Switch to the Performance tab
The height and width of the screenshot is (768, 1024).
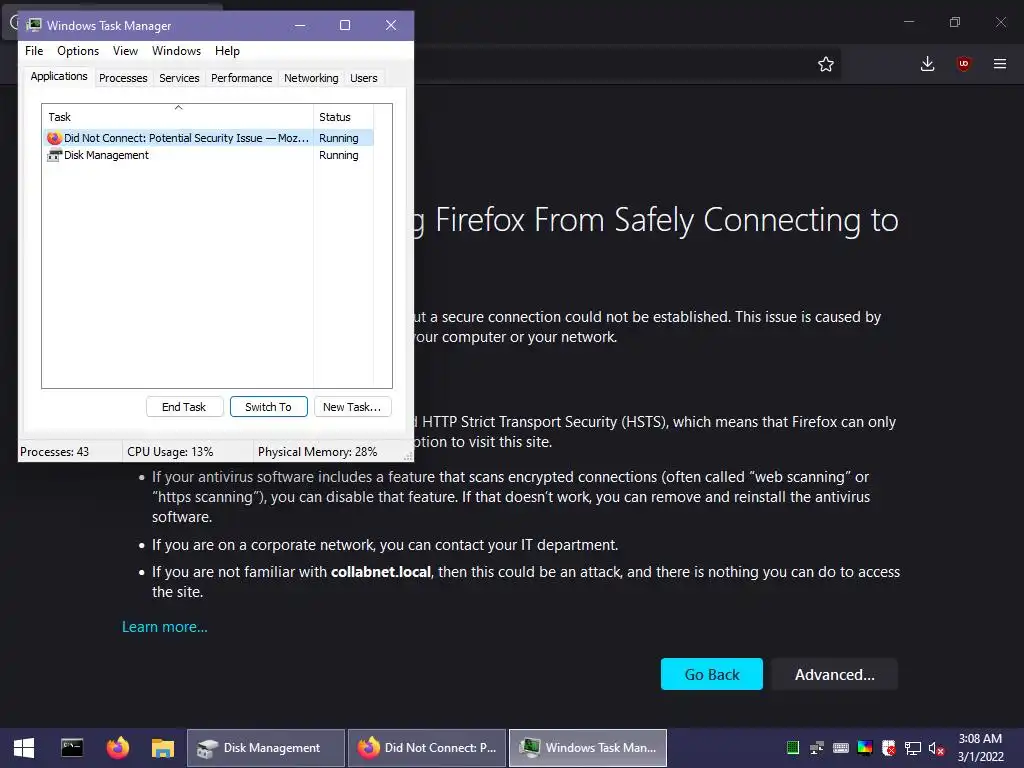242,78
